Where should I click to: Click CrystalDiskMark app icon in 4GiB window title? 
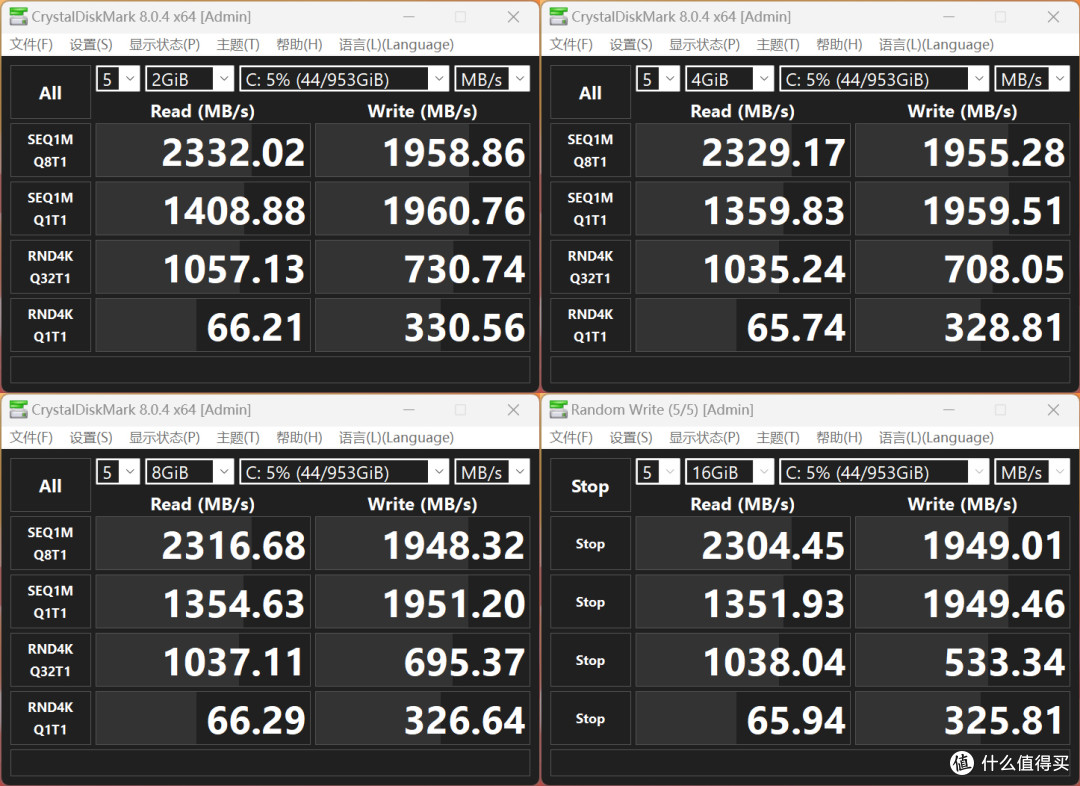(x=559, y=17)
